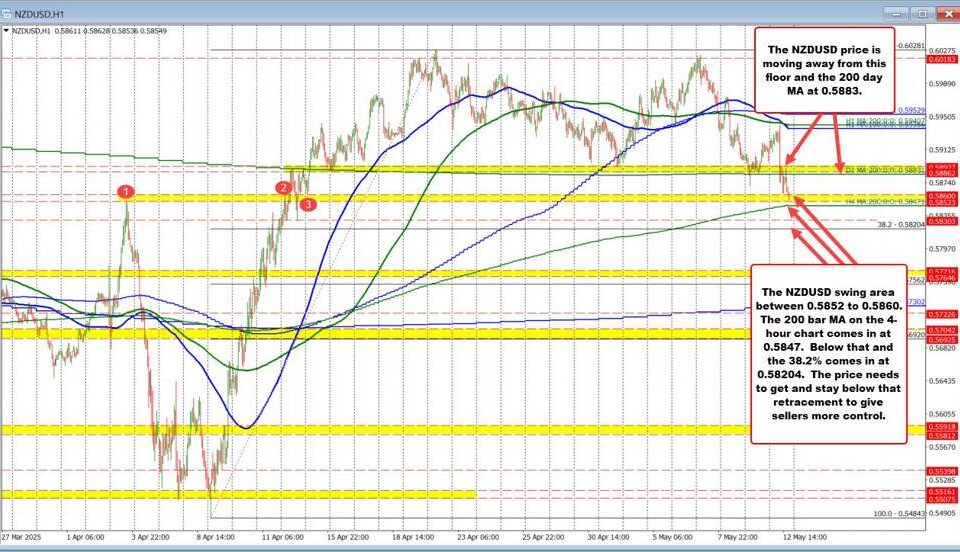Click the 0.60281 Fibonacci top label

(910, 46)
